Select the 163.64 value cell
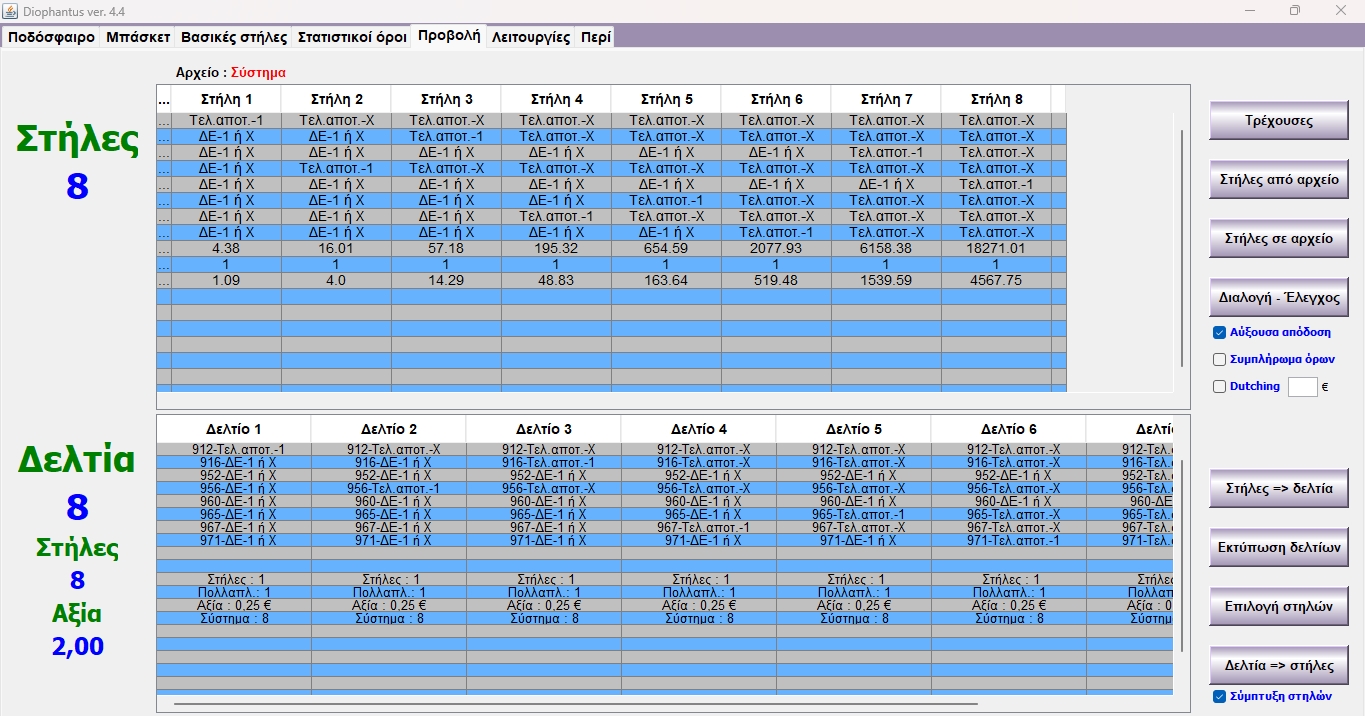Screen dimensions: 1365x716 tap(666, 280)
